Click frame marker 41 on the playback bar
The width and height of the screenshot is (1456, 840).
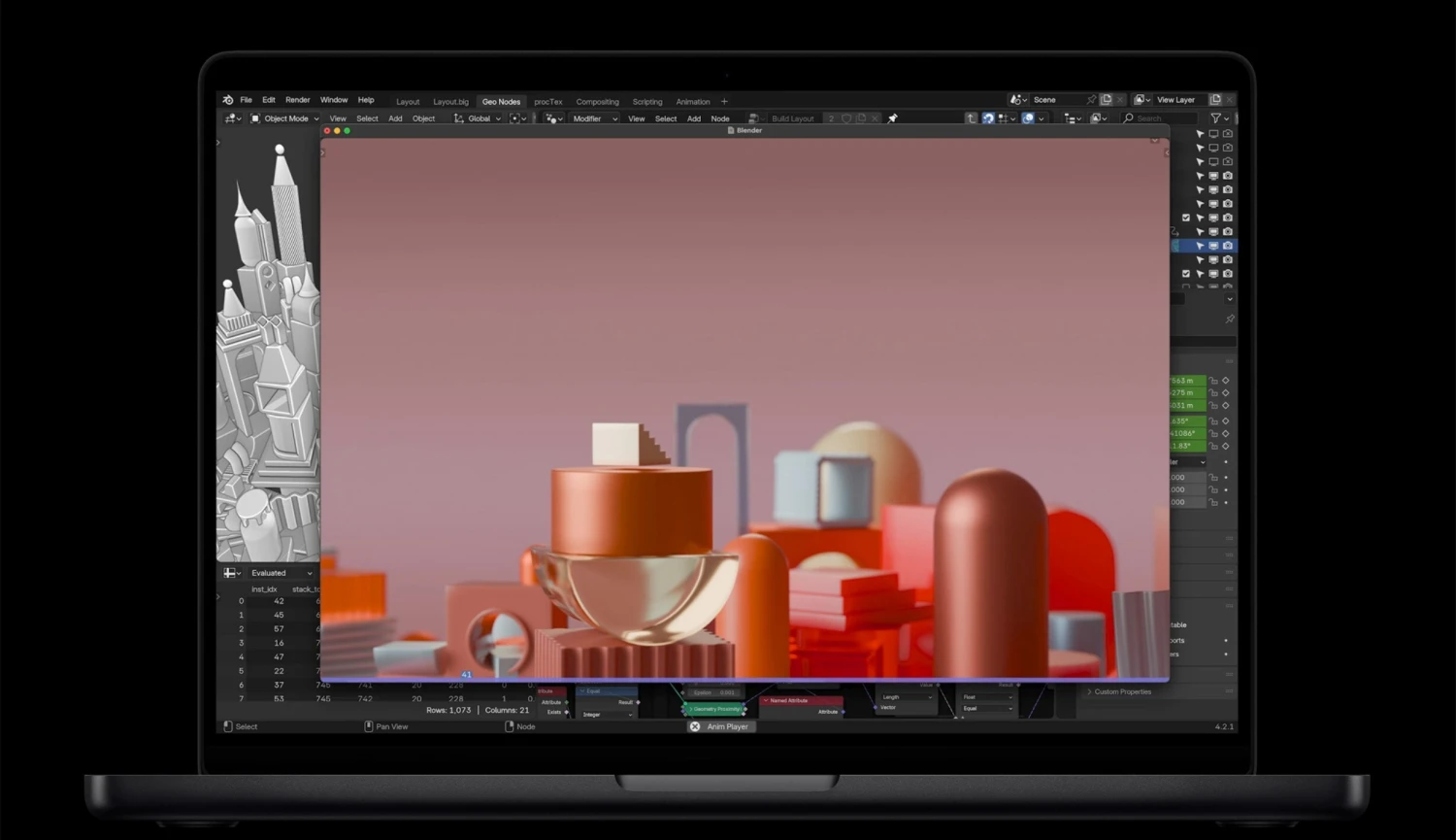pos(466,675)
